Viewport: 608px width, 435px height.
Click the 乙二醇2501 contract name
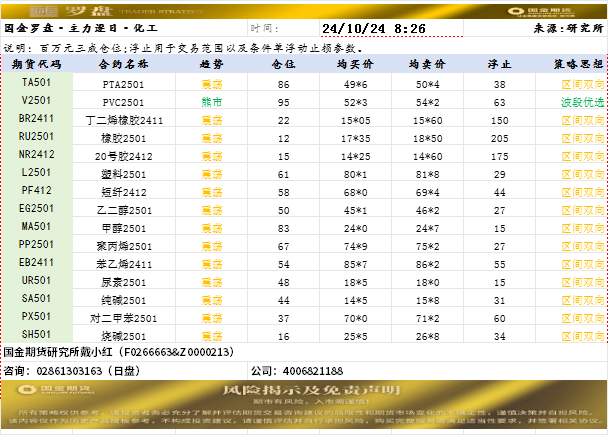coord(124,211)
